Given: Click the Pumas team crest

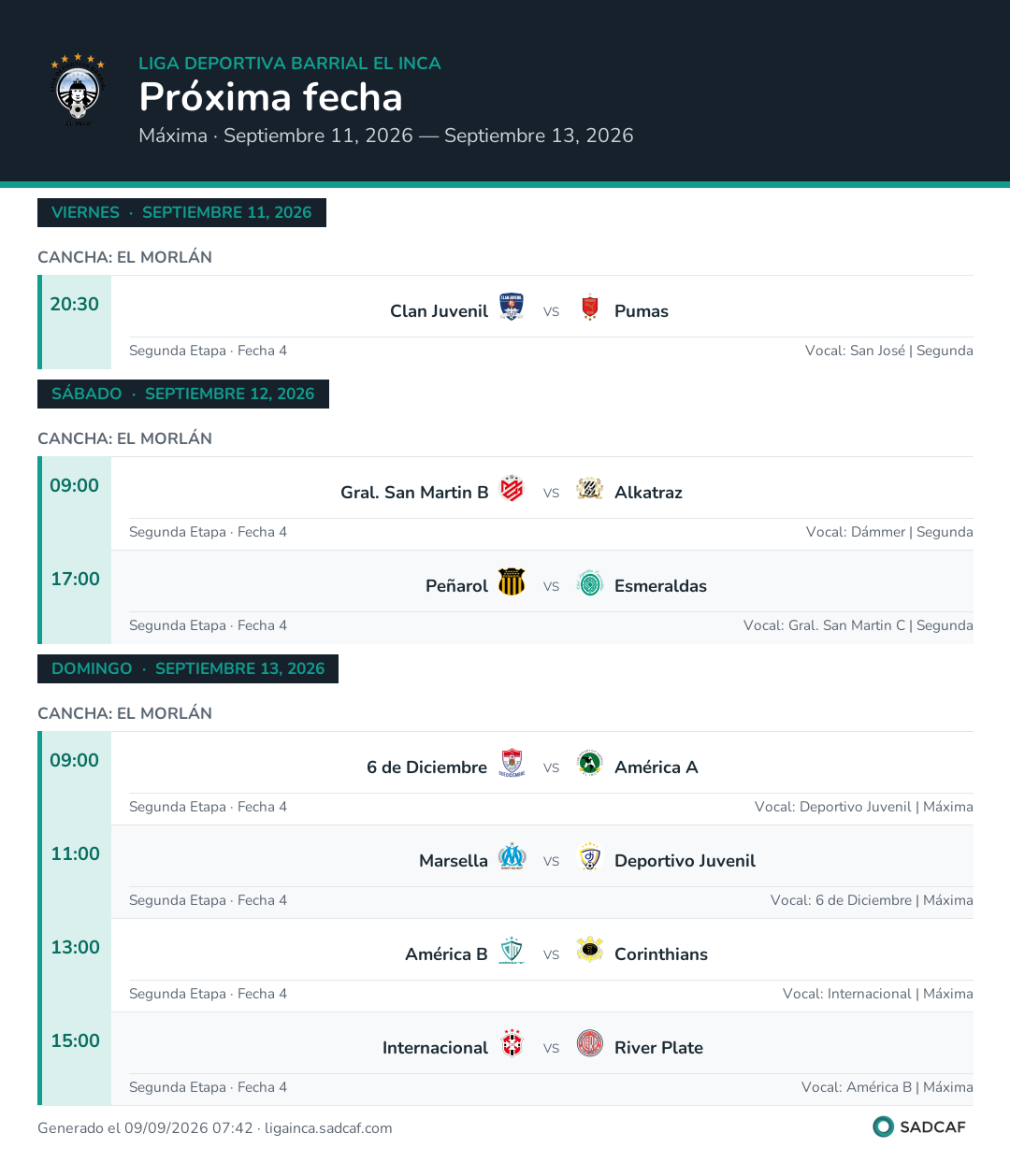Looking at the screenshot, I should pos(590,307).
